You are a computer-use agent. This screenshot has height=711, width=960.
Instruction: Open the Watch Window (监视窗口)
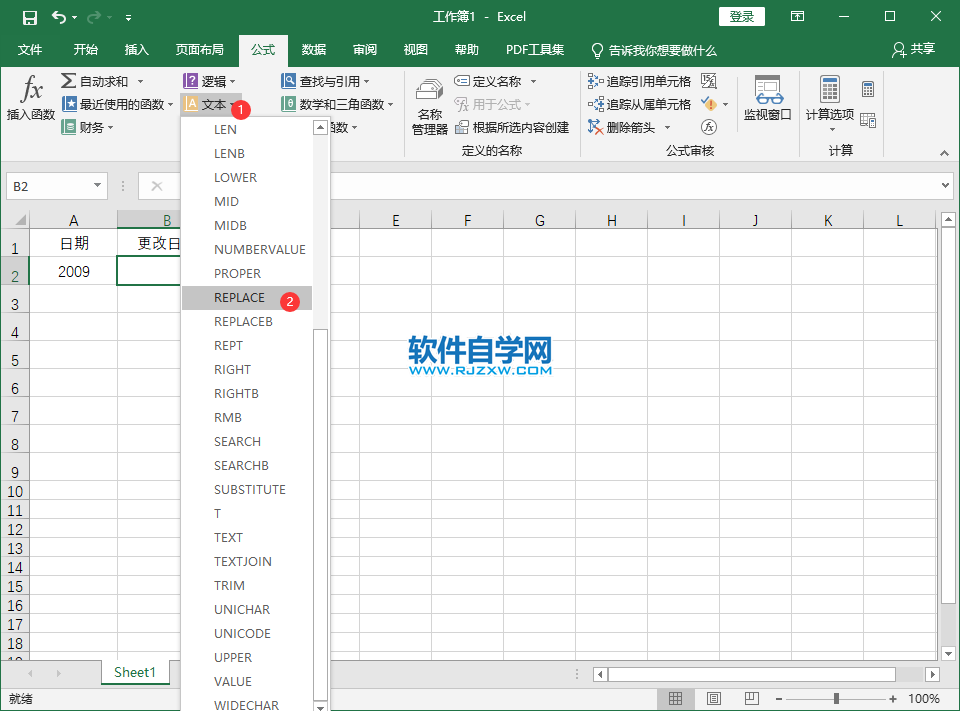[768, 98]
